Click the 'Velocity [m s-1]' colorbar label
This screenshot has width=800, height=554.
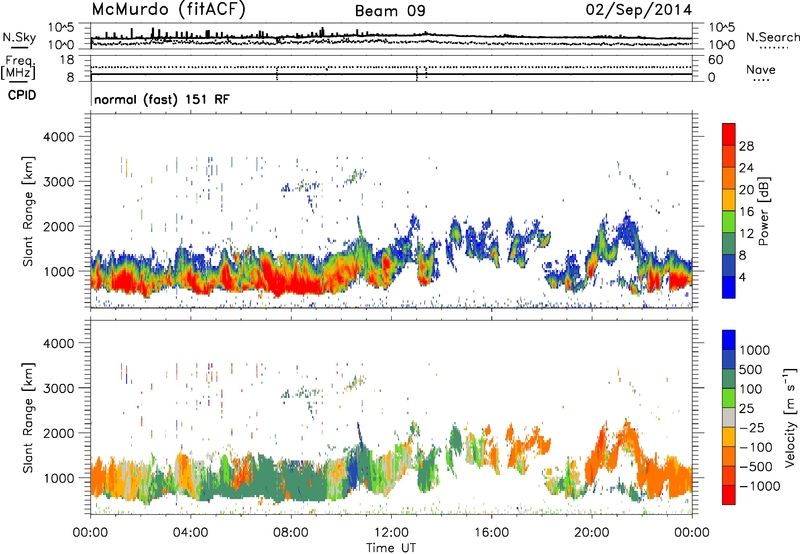pyautogui.click(x=790, y=417)
